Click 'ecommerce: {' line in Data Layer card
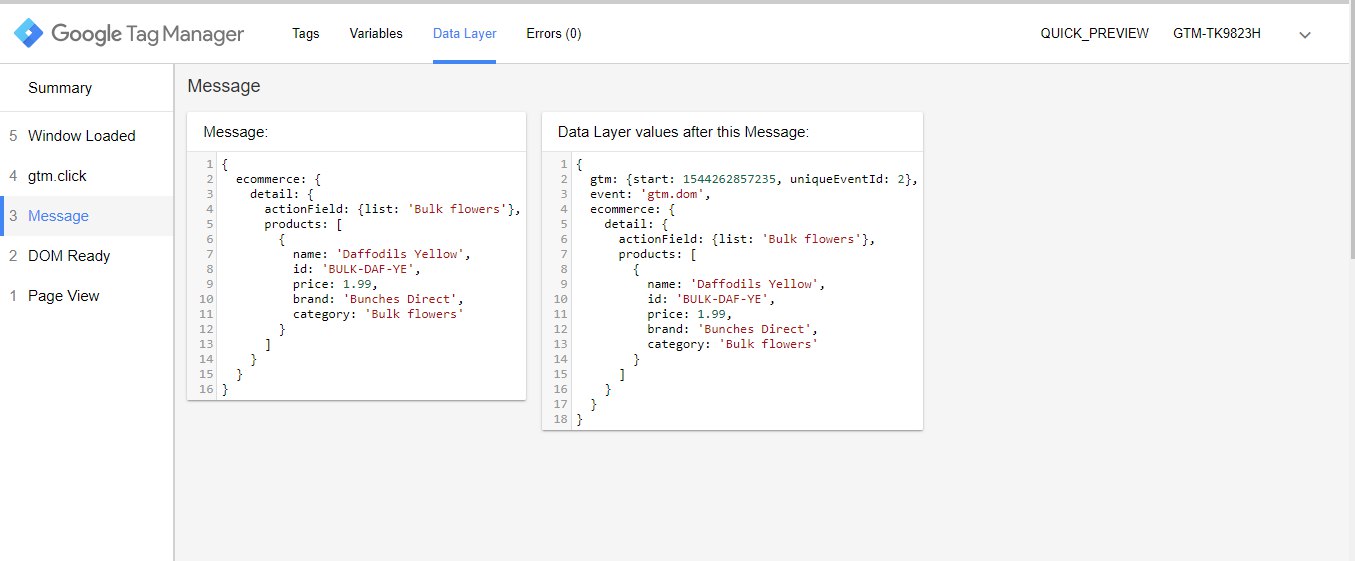Screen dimensions: 1355x561 pos(632,209)
